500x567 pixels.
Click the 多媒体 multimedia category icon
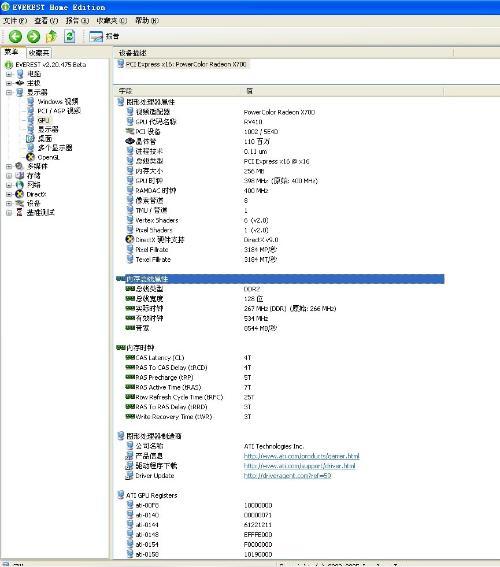coord(20,166)
